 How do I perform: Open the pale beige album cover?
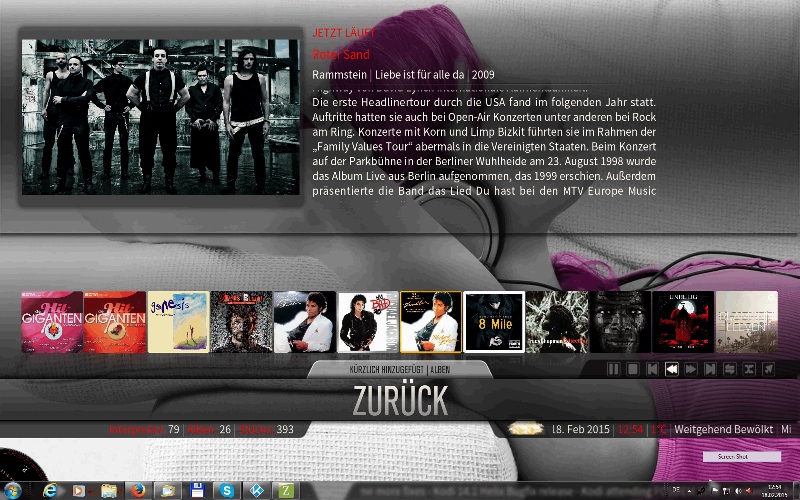pos(746,322)
